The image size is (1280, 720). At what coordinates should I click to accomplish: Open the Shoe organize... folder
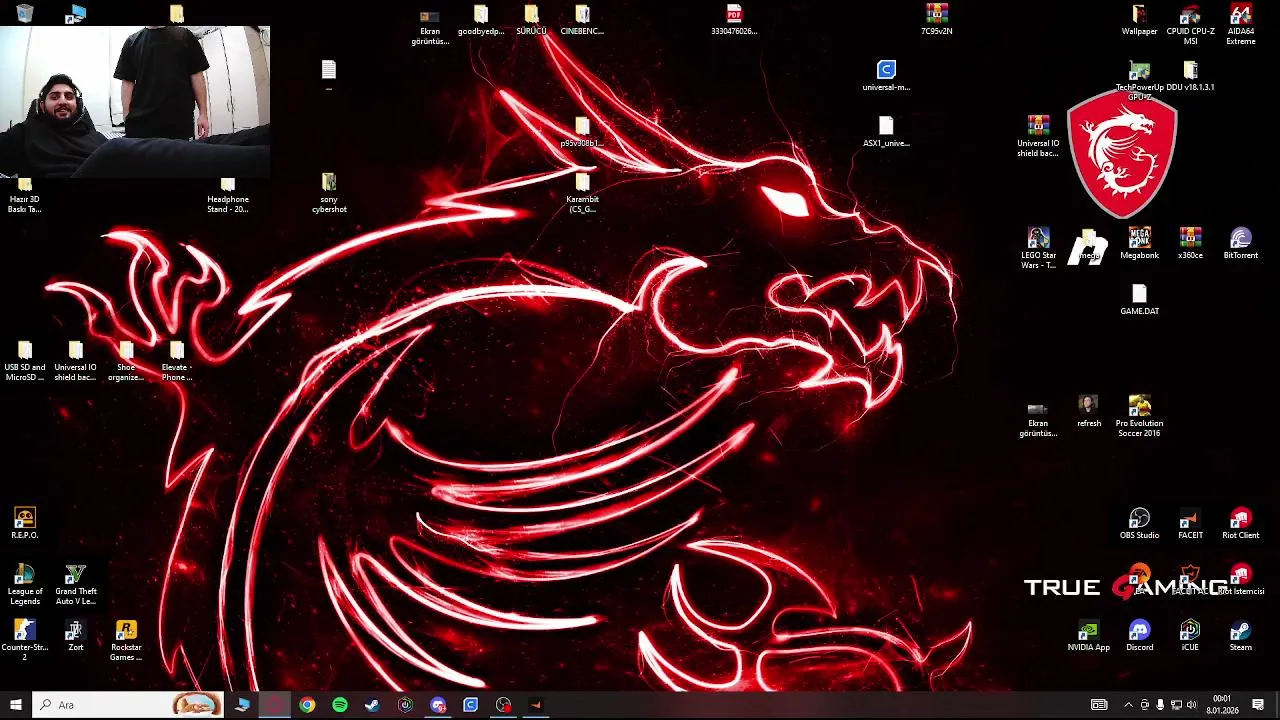(126, 361)
